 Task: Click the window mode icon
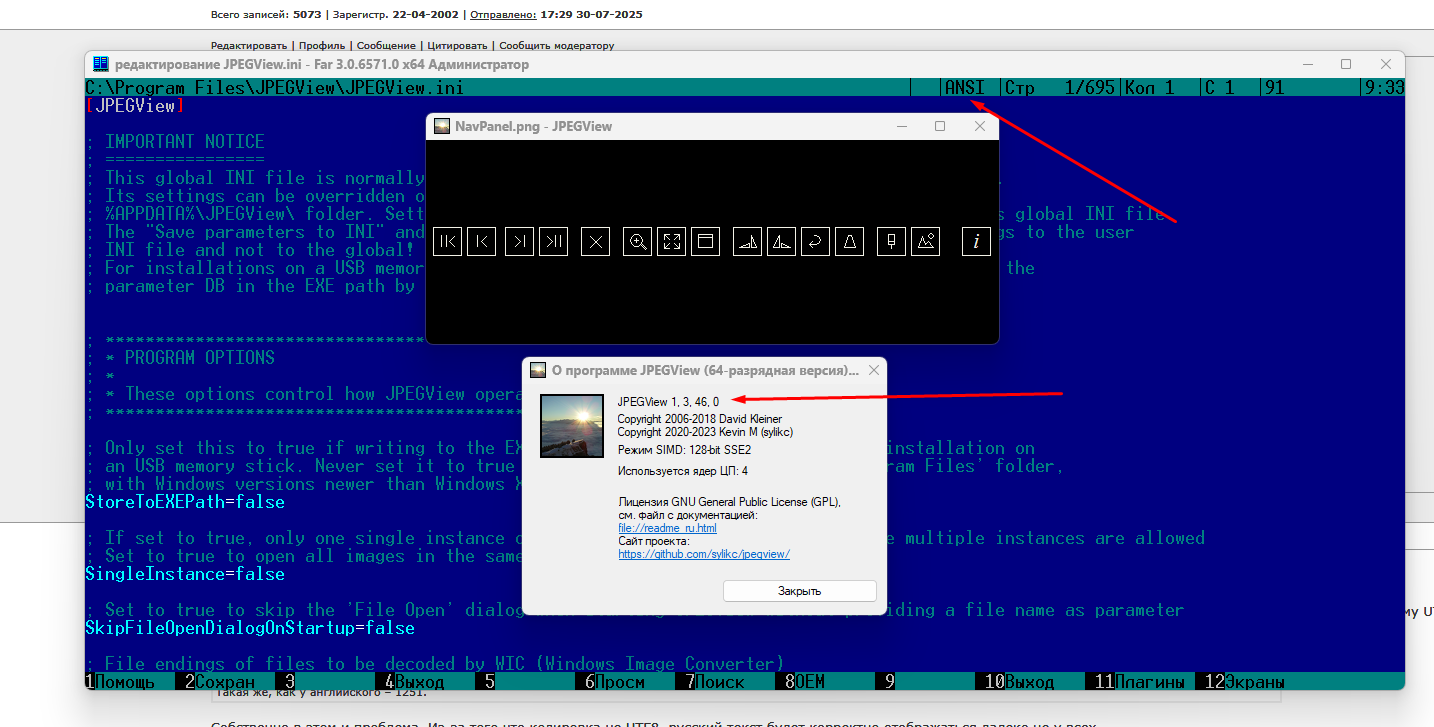click(x=705, y=241)
